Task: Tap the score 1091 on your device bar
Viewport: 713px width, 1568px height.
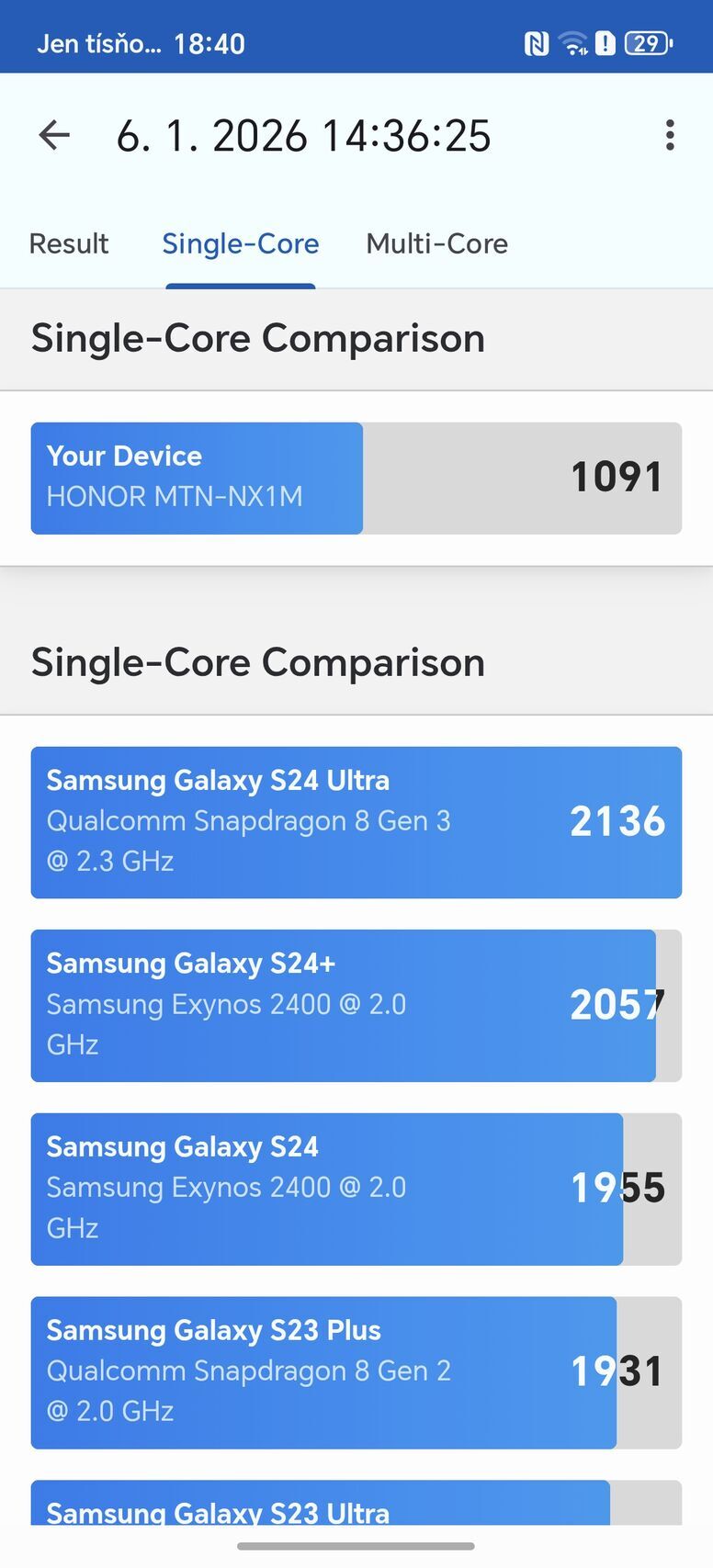Action: (616, 477)
